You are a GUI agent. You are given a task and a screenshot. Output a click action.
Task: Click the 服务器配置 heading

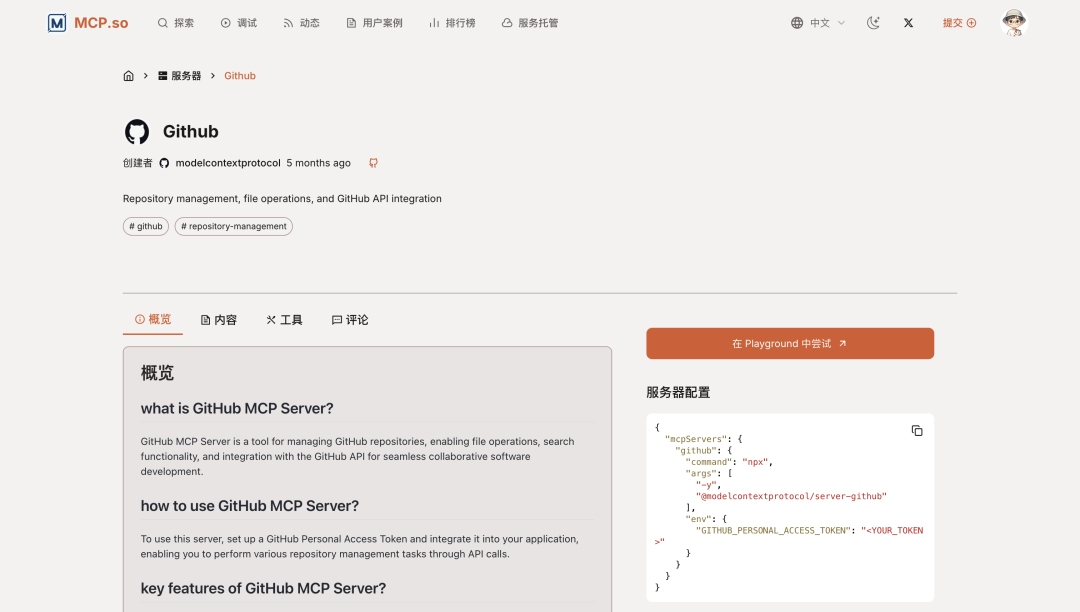point(678,392)
